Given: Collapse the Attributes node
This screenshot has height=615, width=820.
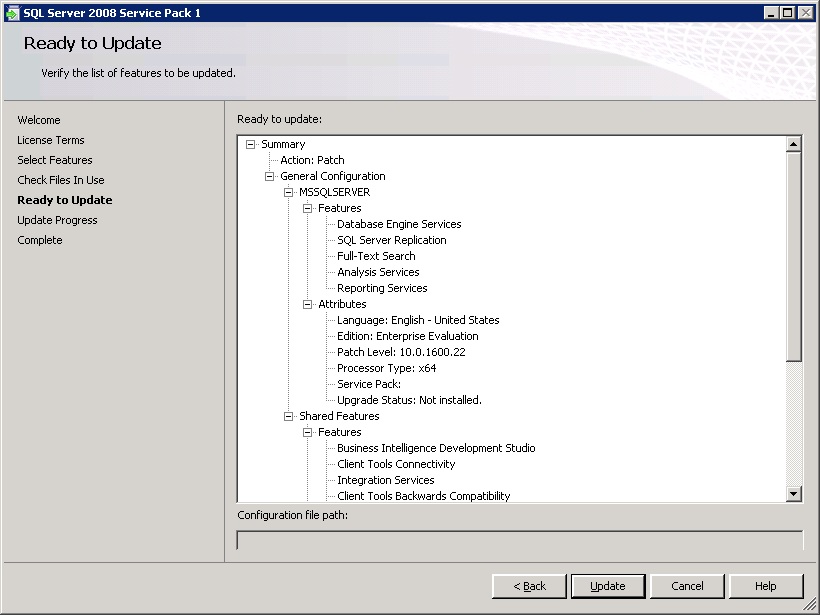Looking at the screenshot, I should (x=308, y=304).
